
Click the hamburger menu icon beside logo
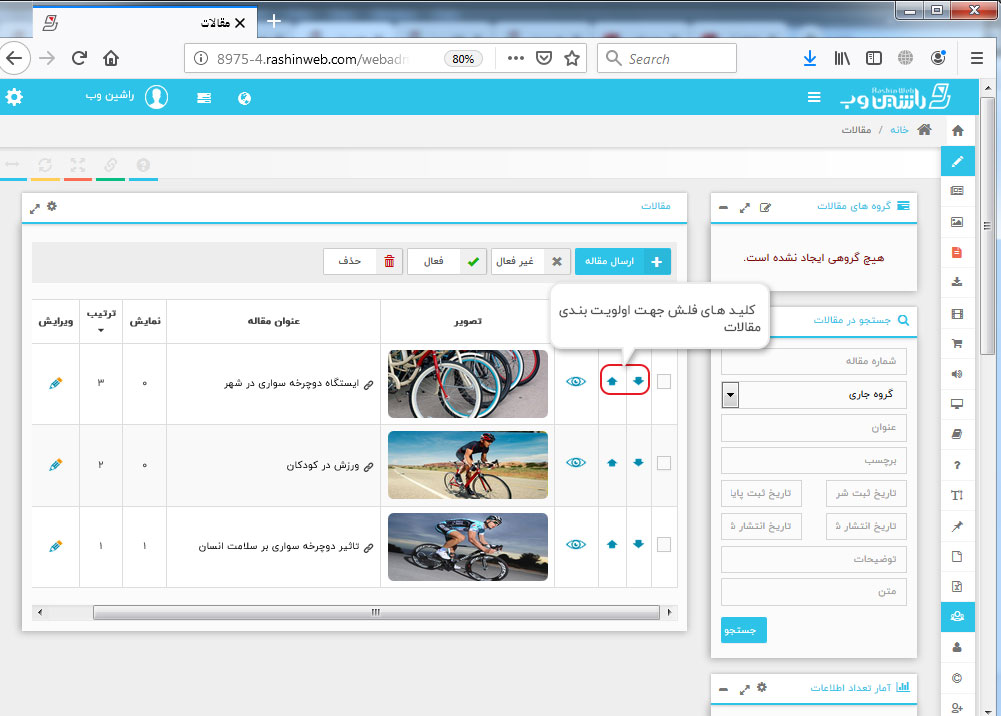coord(814,98)
